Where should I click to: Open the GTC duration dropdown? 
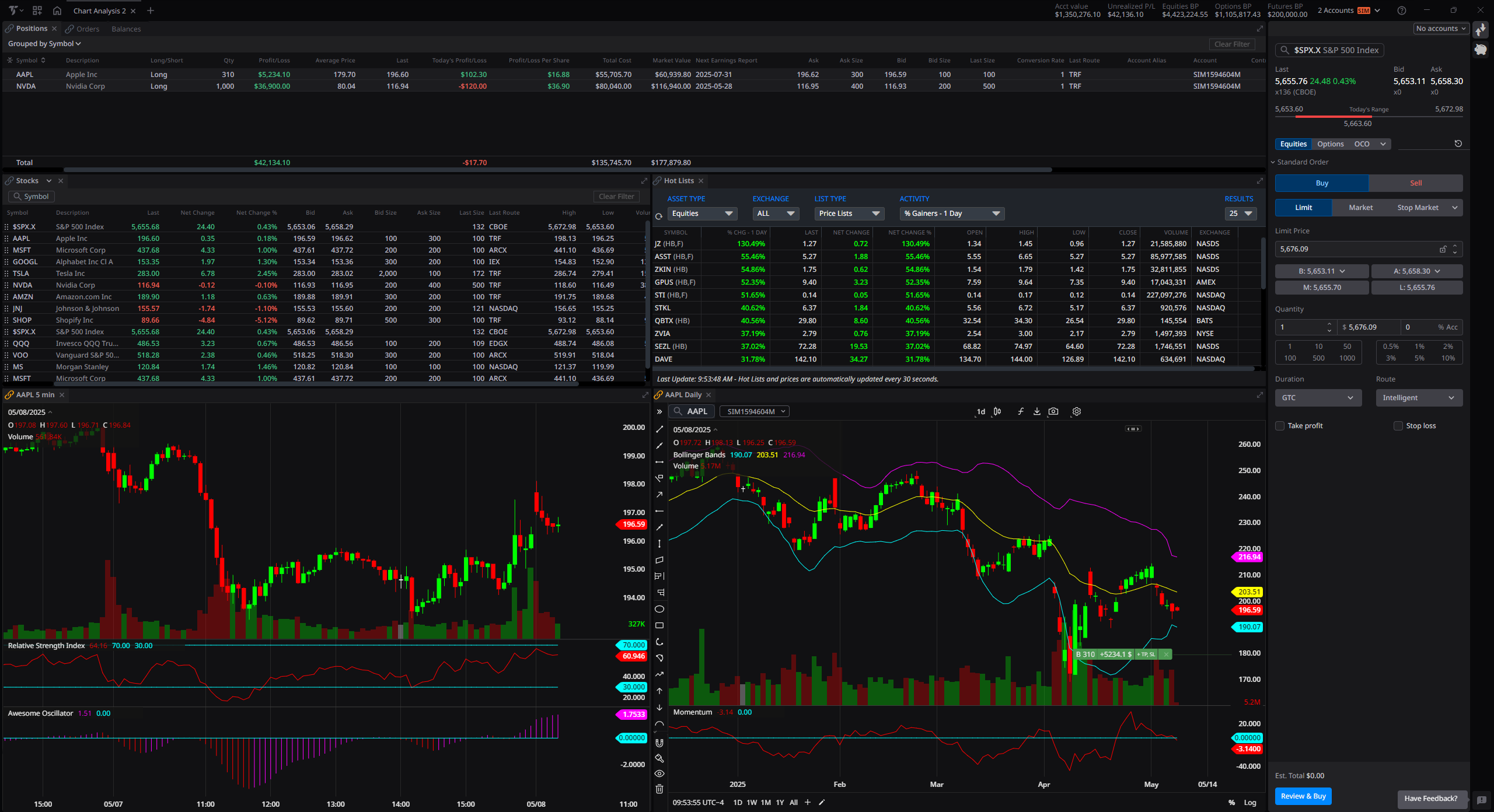tap(1318, 398)
